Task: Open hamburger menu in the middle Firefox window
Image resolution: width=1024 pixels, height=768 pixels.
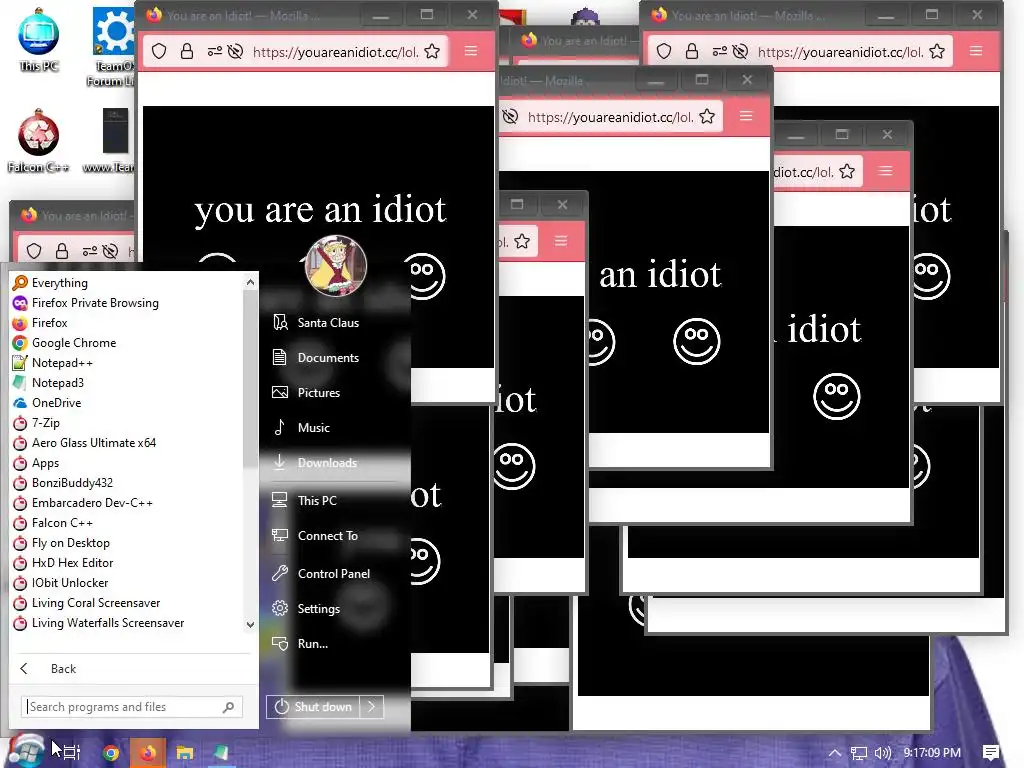Action: tap(746, 116)
